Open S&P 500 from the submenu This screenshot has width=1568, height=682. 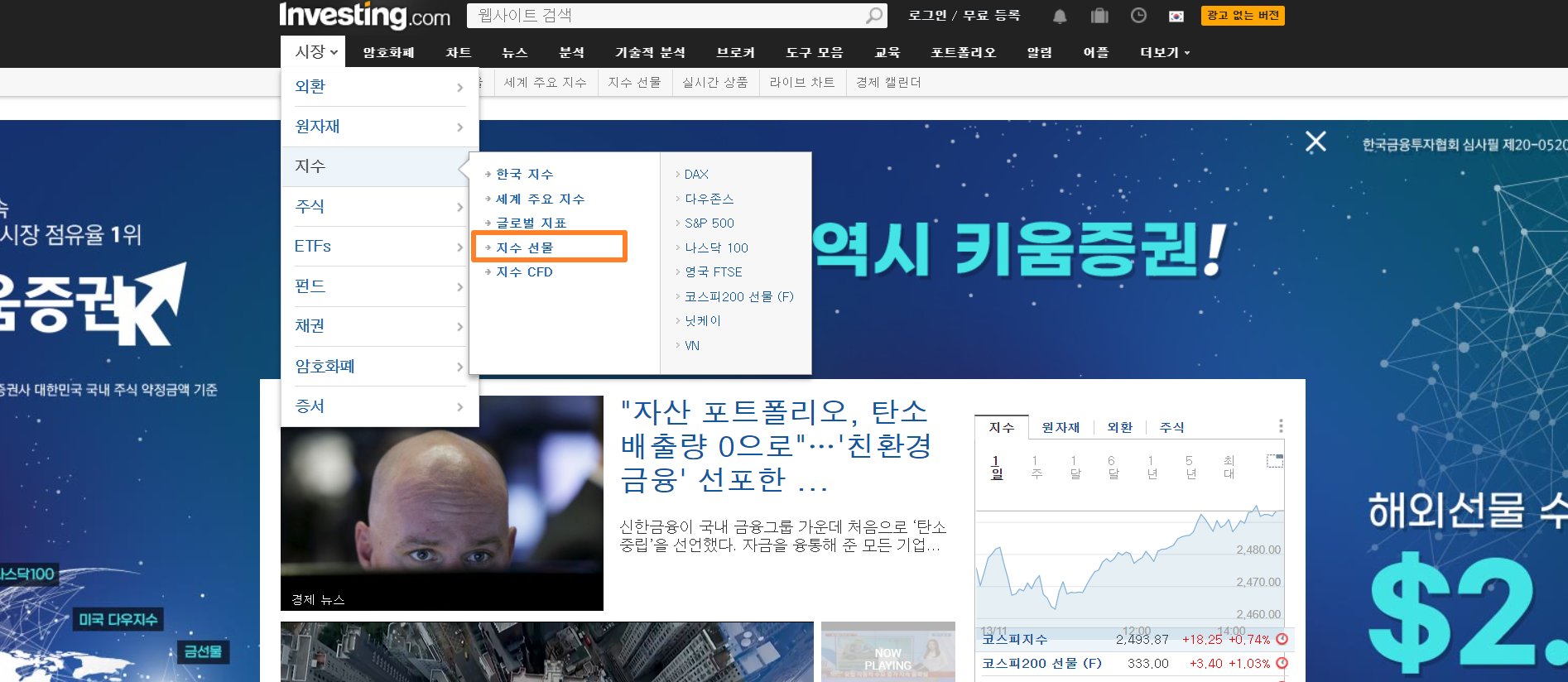tap(709, 223)
